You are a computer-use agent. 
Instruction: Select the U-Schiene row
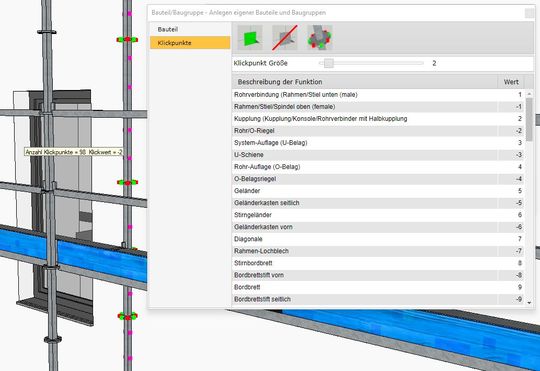pos(378,155)
